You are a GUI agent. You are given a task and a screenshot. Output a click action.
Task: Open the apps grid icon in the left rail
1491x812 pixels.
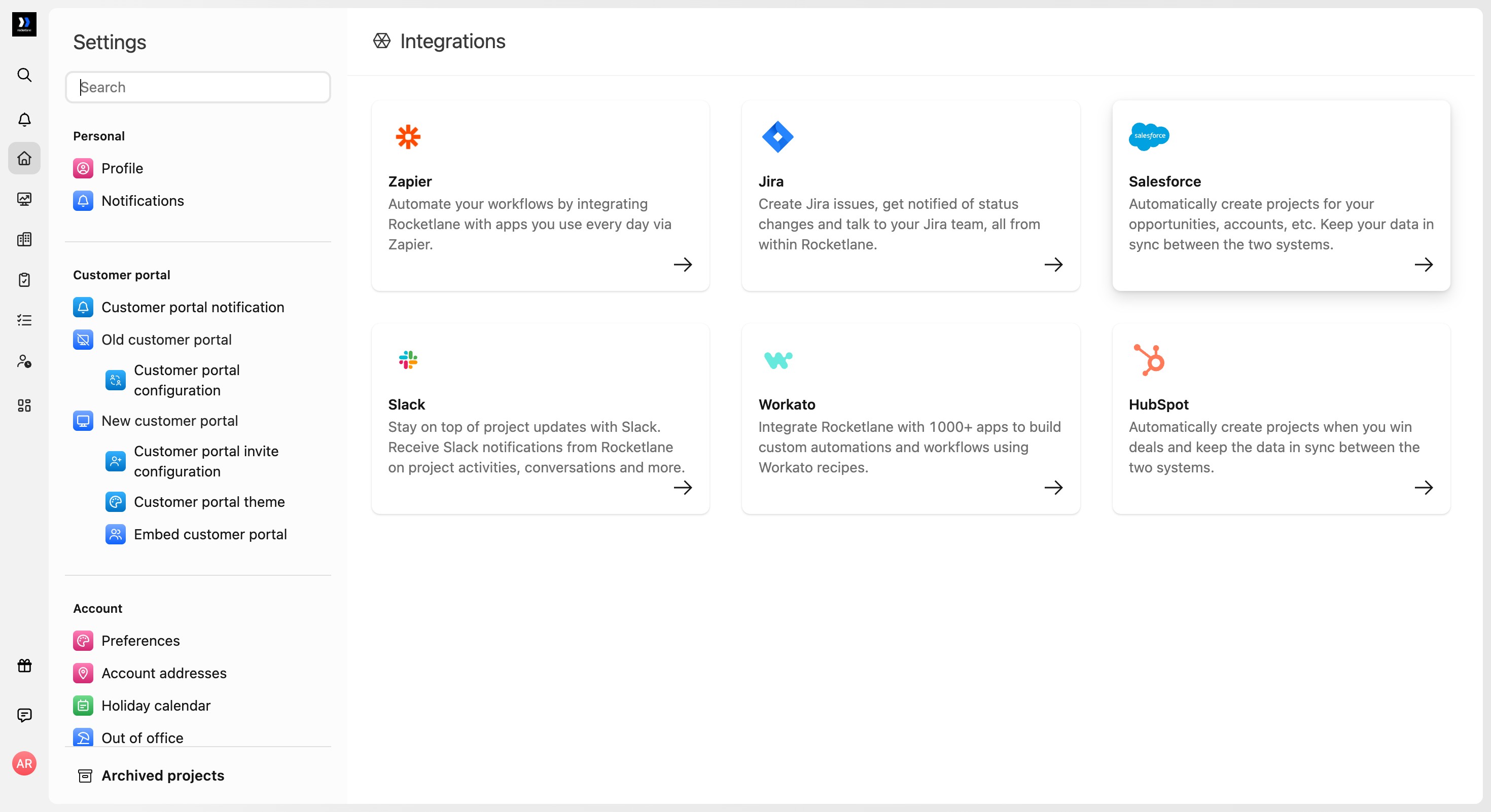[x=24, y=405]
